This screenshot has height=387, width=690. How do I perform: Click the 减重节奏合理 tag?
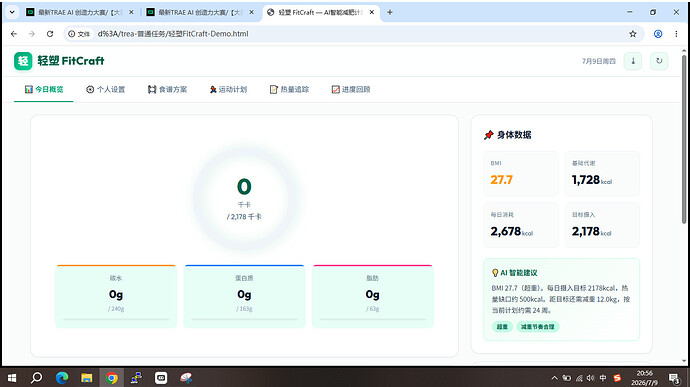click(x=537, y=327)
